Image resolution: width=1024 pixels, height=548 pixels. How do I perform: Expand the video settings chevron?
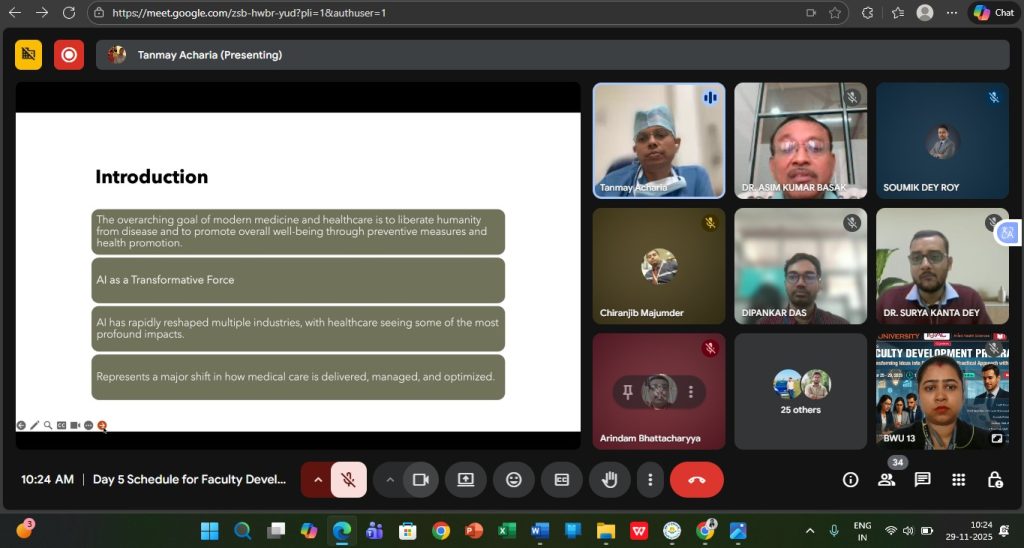[x=390, y=480]
